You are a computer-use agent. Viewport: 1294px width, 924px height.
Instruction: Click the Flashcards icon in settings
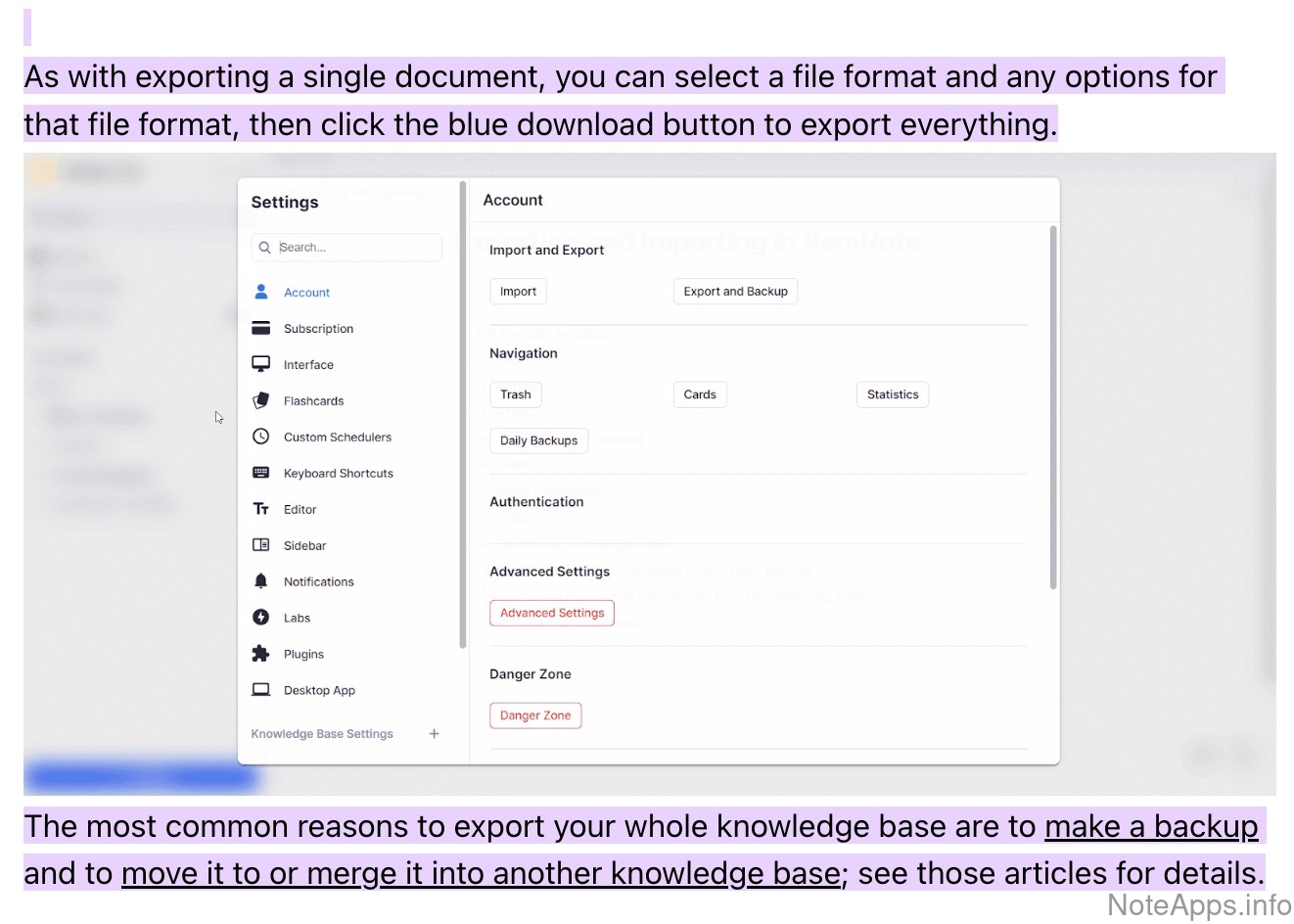point(261,400)
